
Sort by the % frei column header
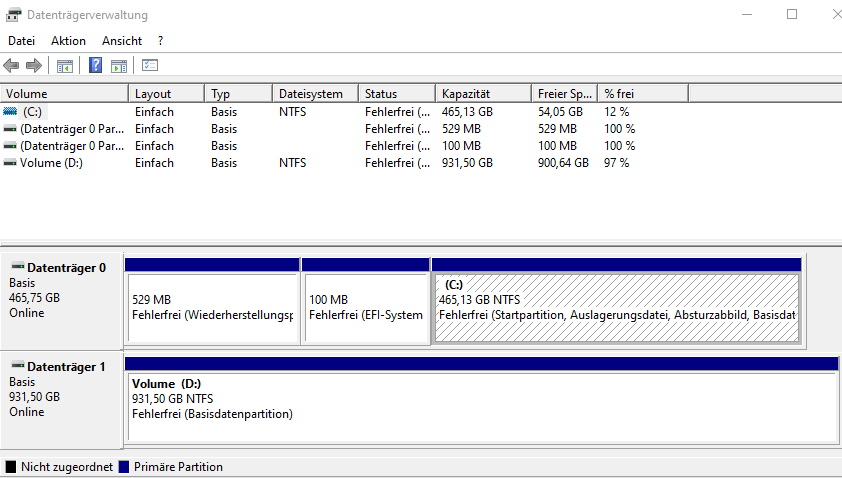click(643, 93)
